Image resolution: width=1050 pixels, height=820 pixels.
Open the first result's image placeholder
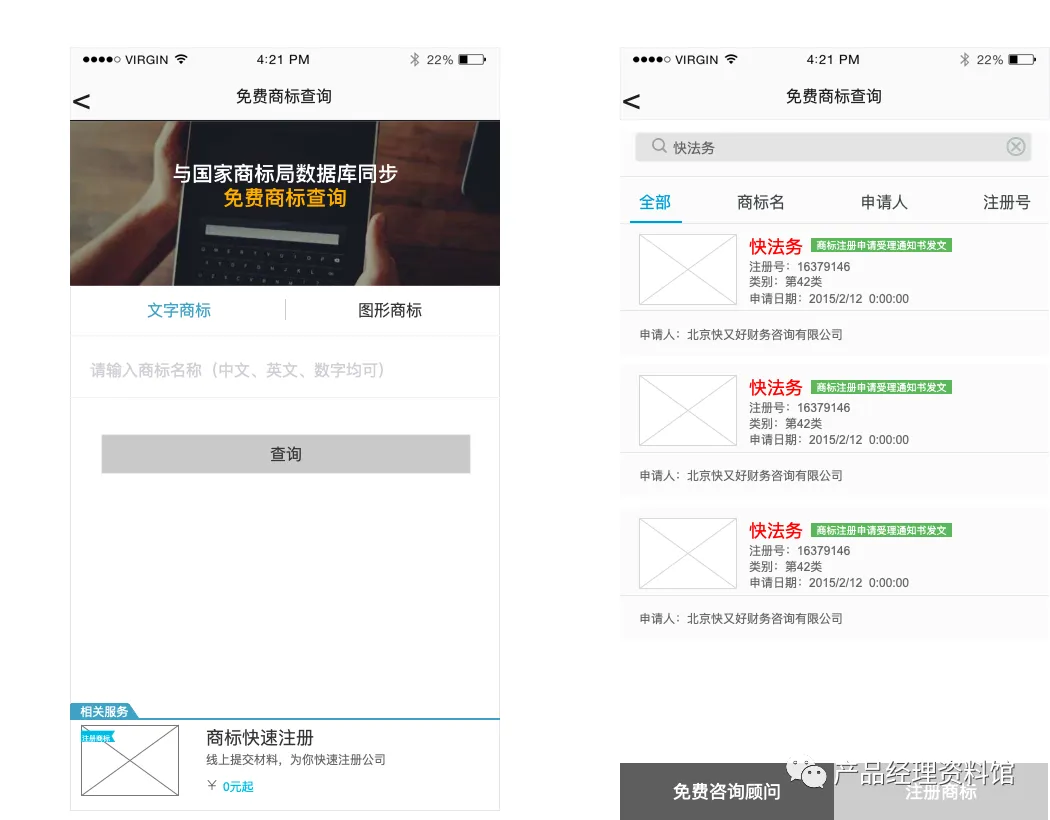point(688,270)
